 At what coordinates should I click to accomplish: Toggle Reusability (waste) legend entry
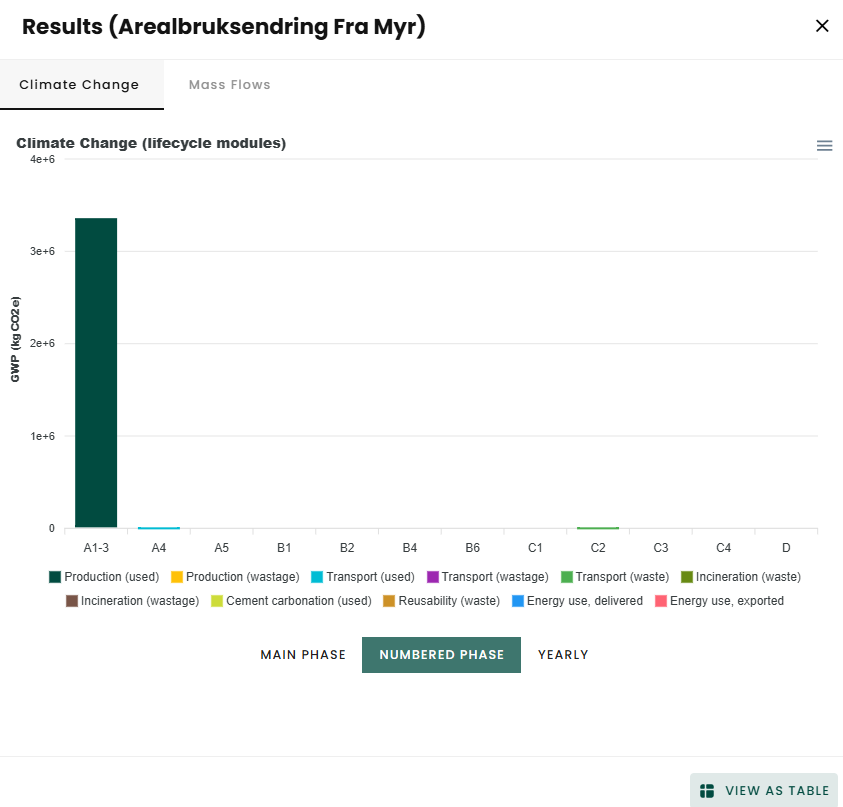pos(441,601)
